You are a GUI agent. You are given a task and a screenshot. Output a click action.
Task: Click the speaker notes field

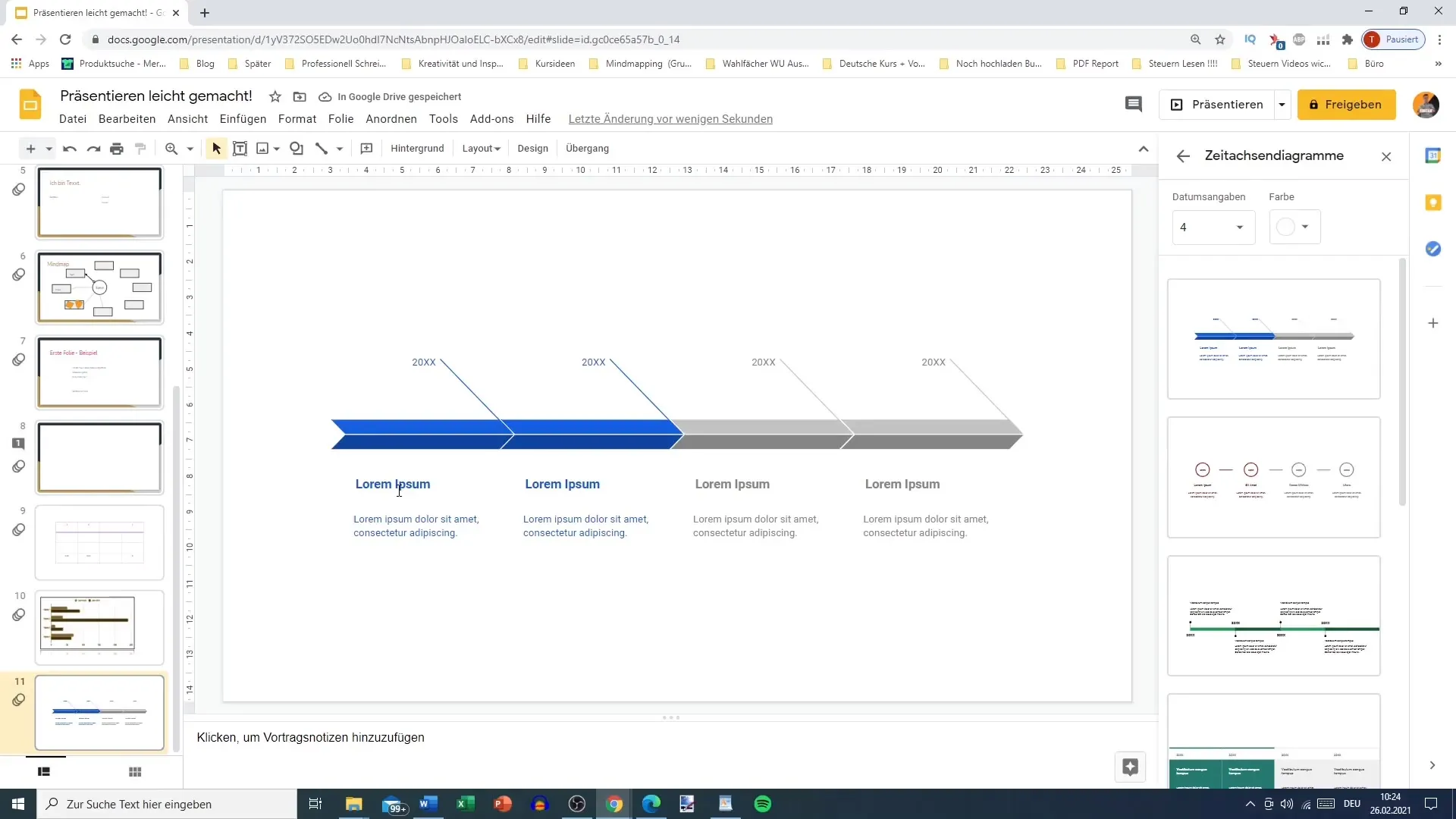(x=671, y=738)
